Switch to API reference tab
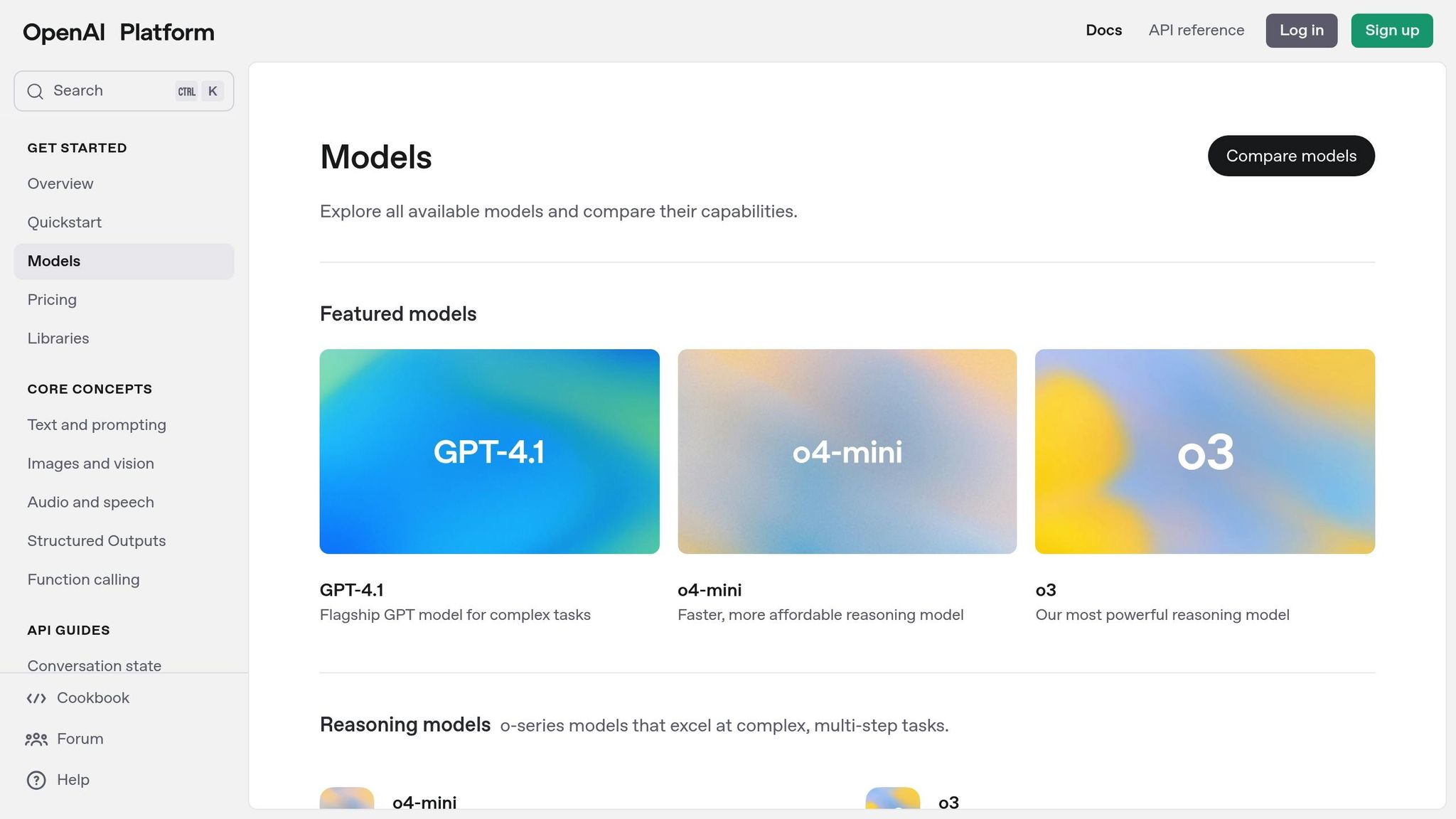This screenshot has height=819, width=1456. (1197, 31)
